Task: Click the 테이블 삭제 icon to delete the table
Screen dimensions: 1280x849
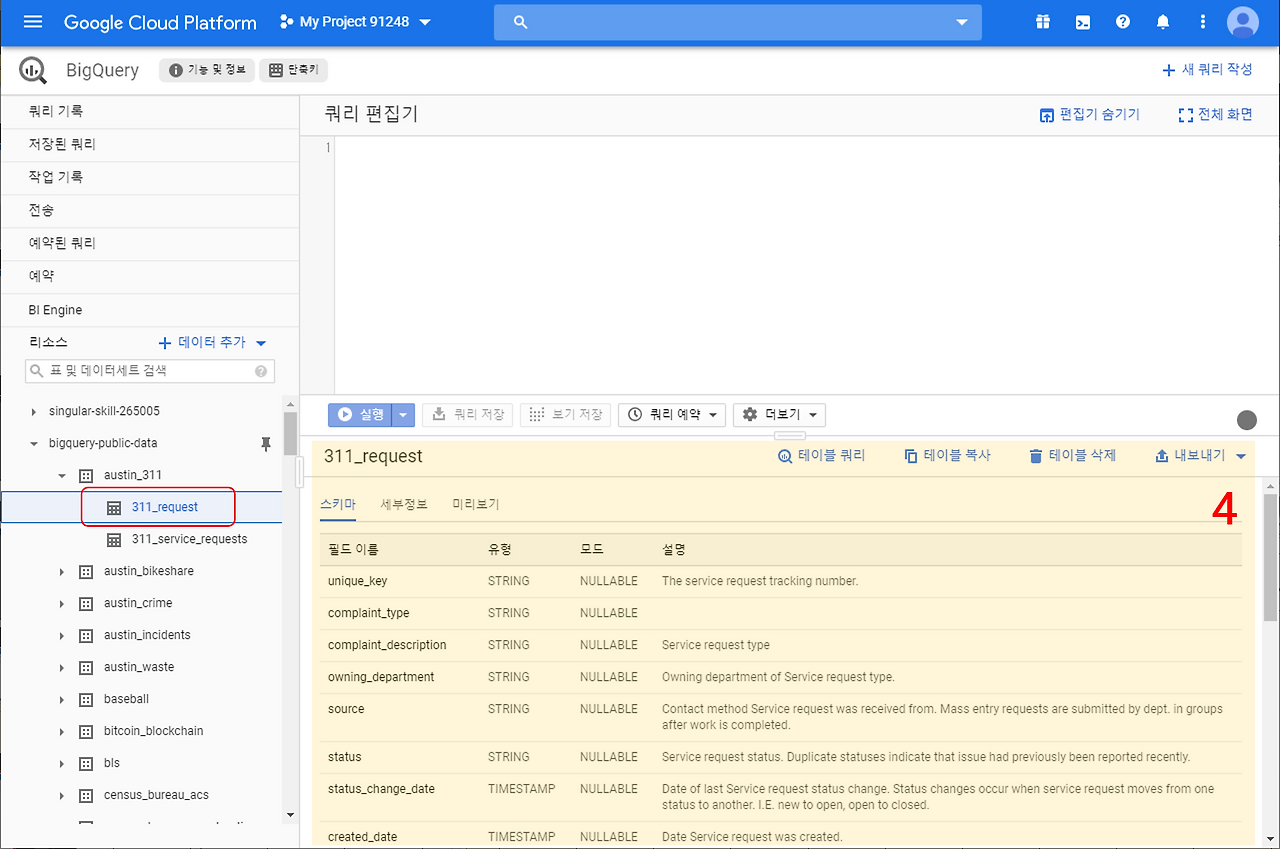Action: pos(1036,455)
